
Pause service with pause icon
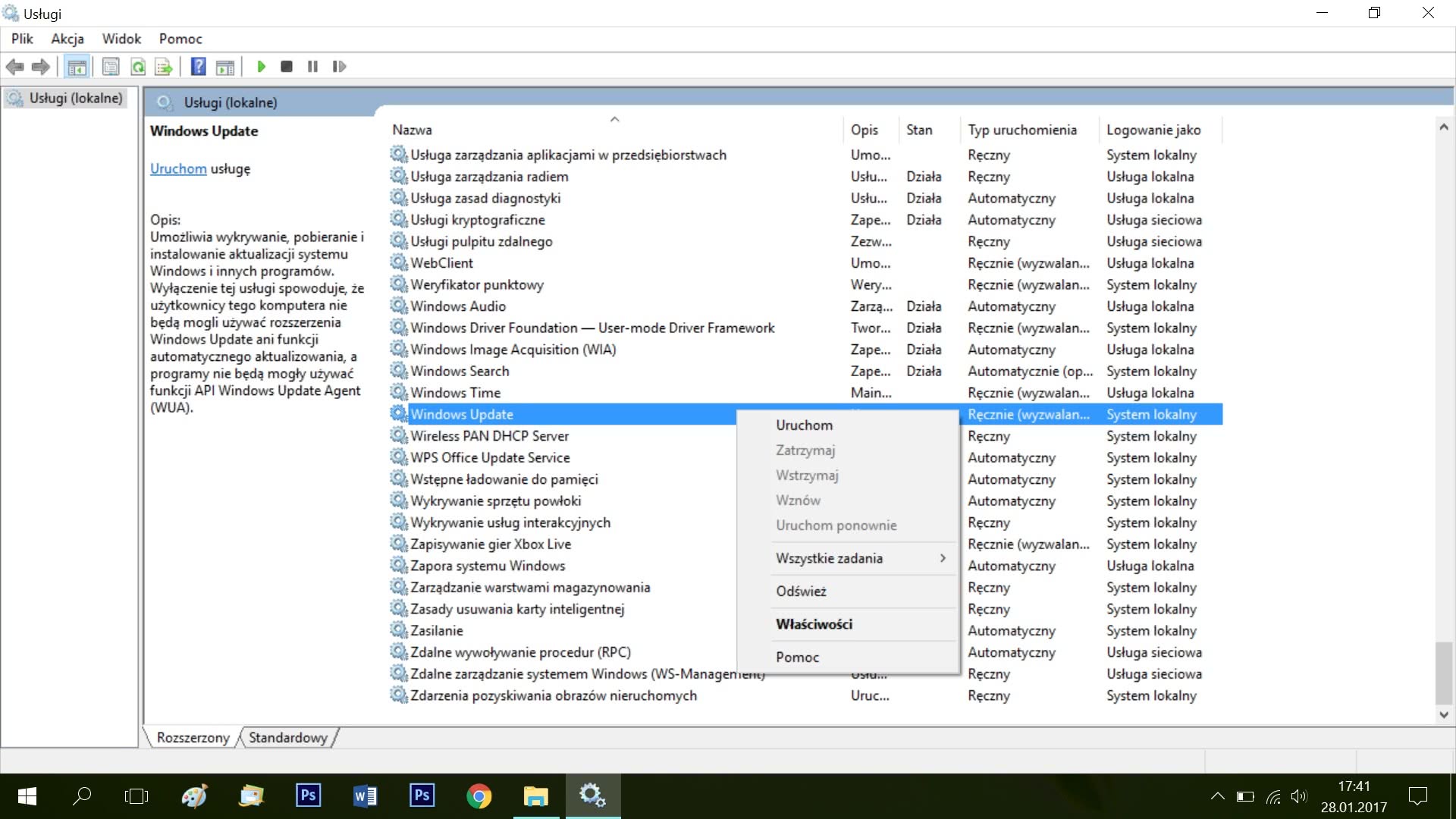(312, 67)
